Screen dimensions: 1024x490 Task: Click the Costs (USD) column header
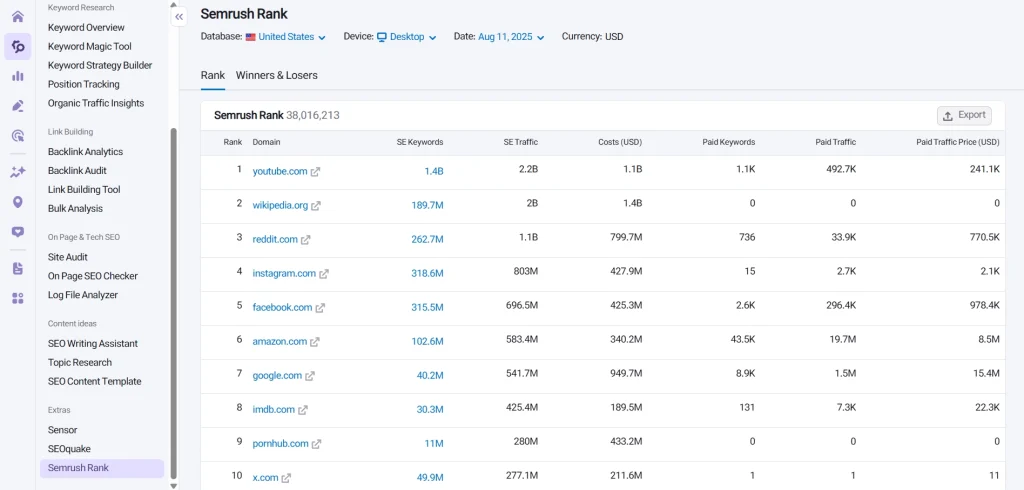[x=620, y=142]
